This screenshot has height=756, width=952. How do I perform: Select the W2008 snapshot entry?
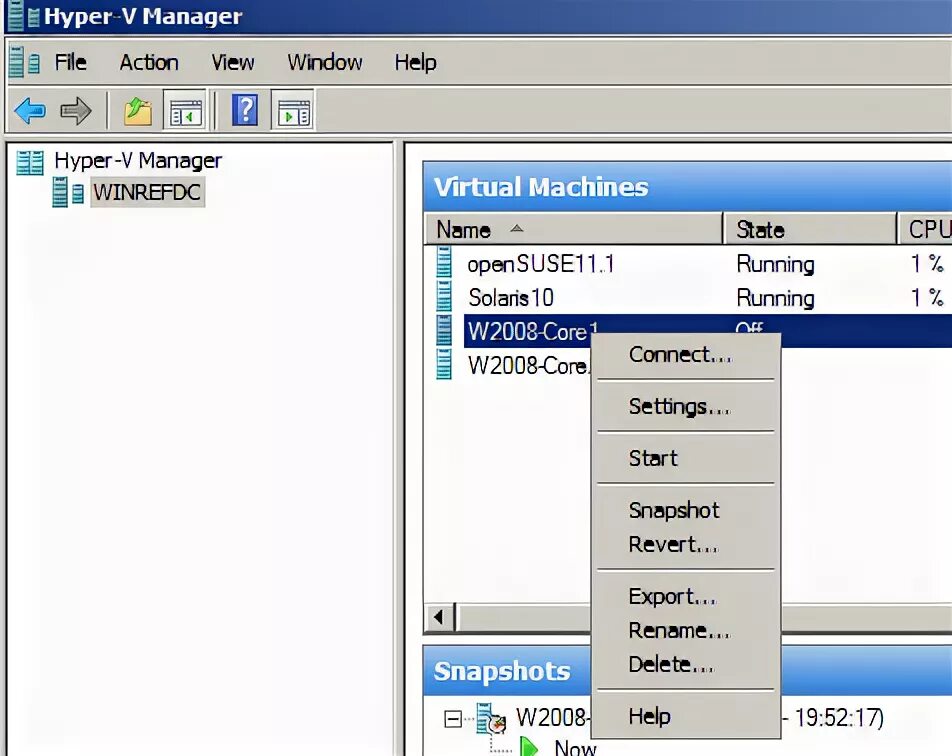[x=552, y=718]
